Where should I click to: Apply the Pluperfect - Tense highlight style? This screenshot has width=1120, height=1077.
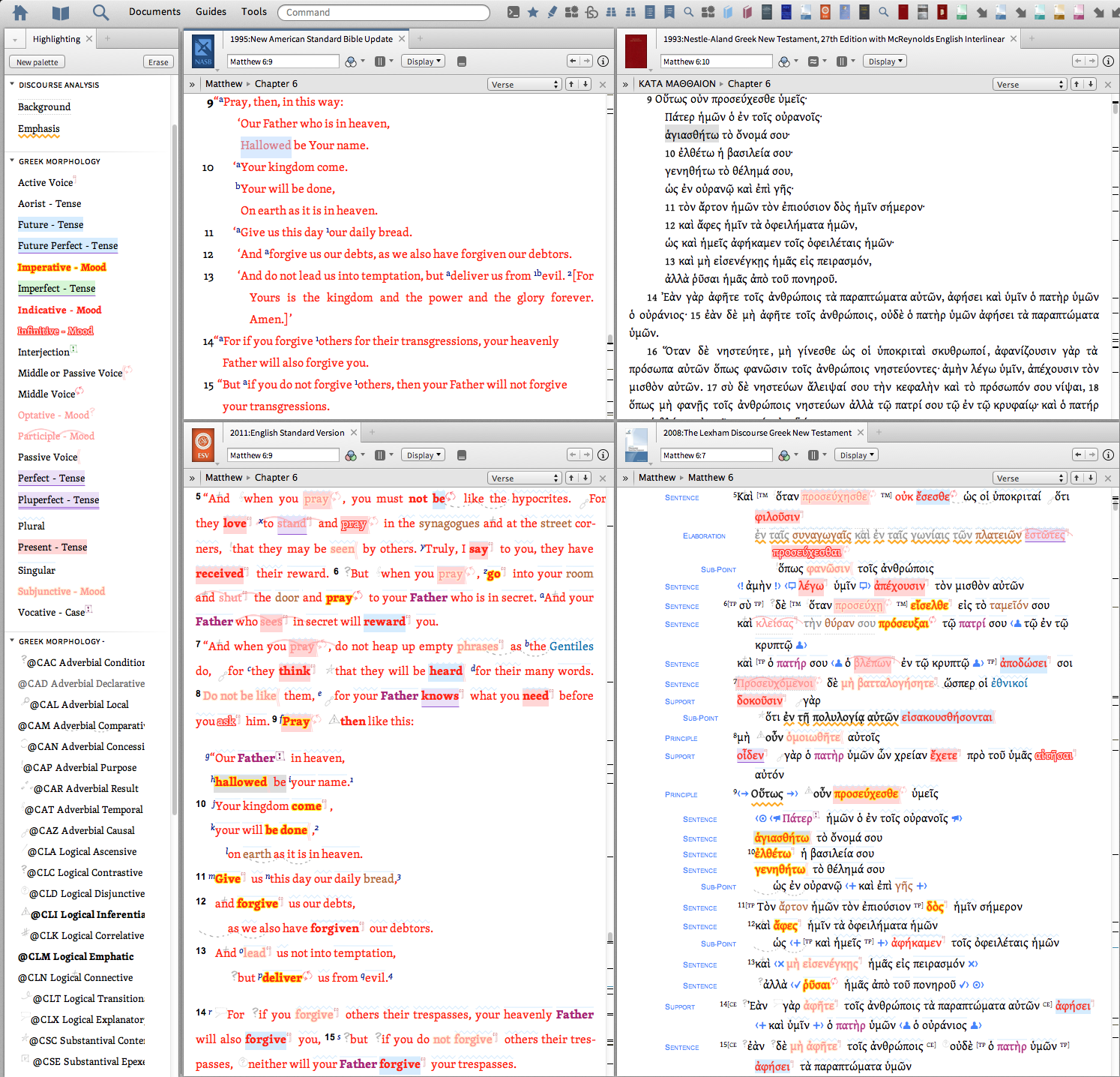58,500
